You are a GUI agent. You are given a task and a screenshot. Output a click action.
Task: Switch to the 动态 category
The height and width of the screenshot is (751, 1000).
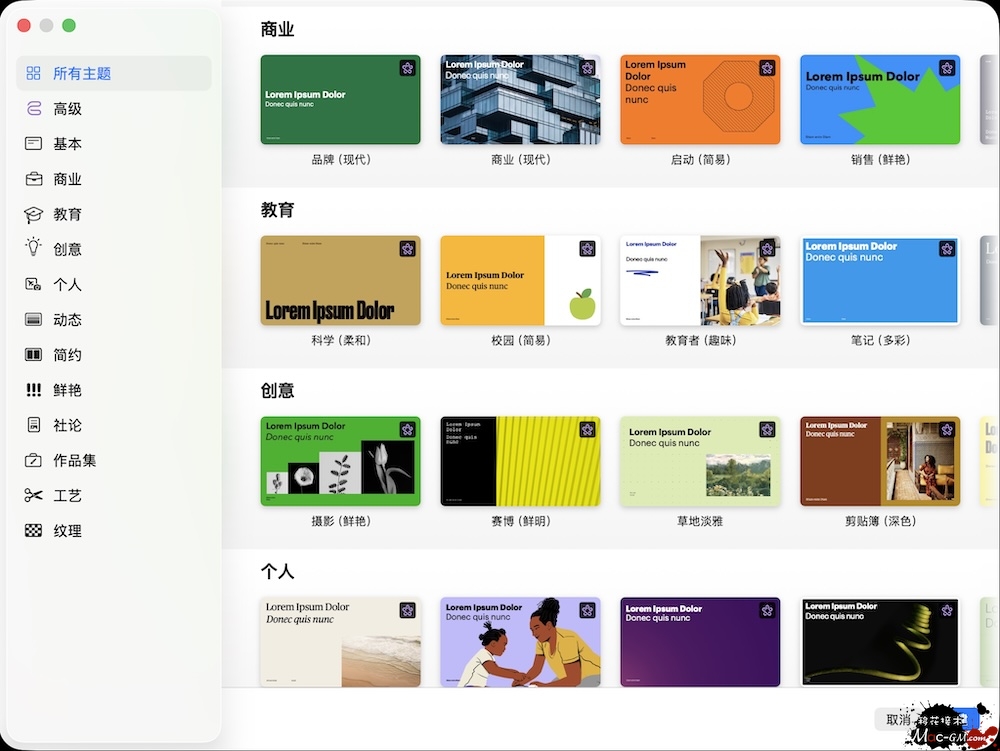(x=67, y=320)
